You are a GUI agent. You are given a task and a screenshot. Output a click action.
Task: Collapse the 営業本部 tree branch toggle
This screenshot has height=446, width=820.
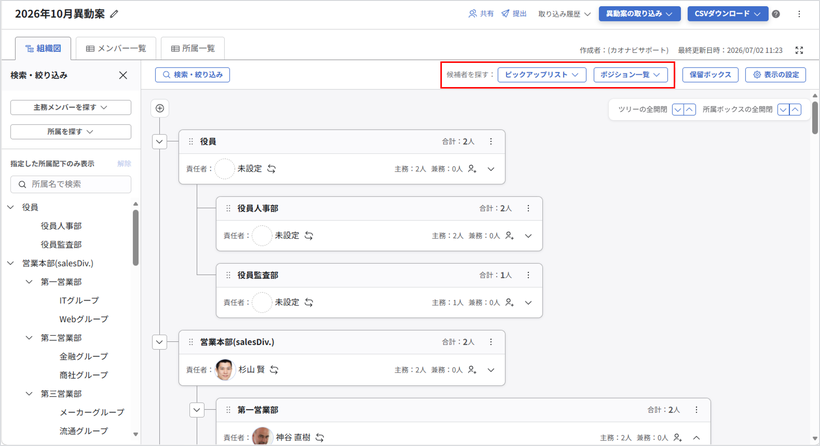160,342
